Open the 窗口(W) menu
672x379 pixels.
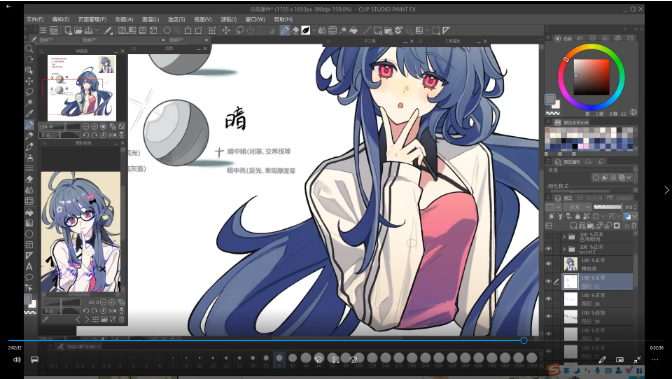(x=255, y=19)
